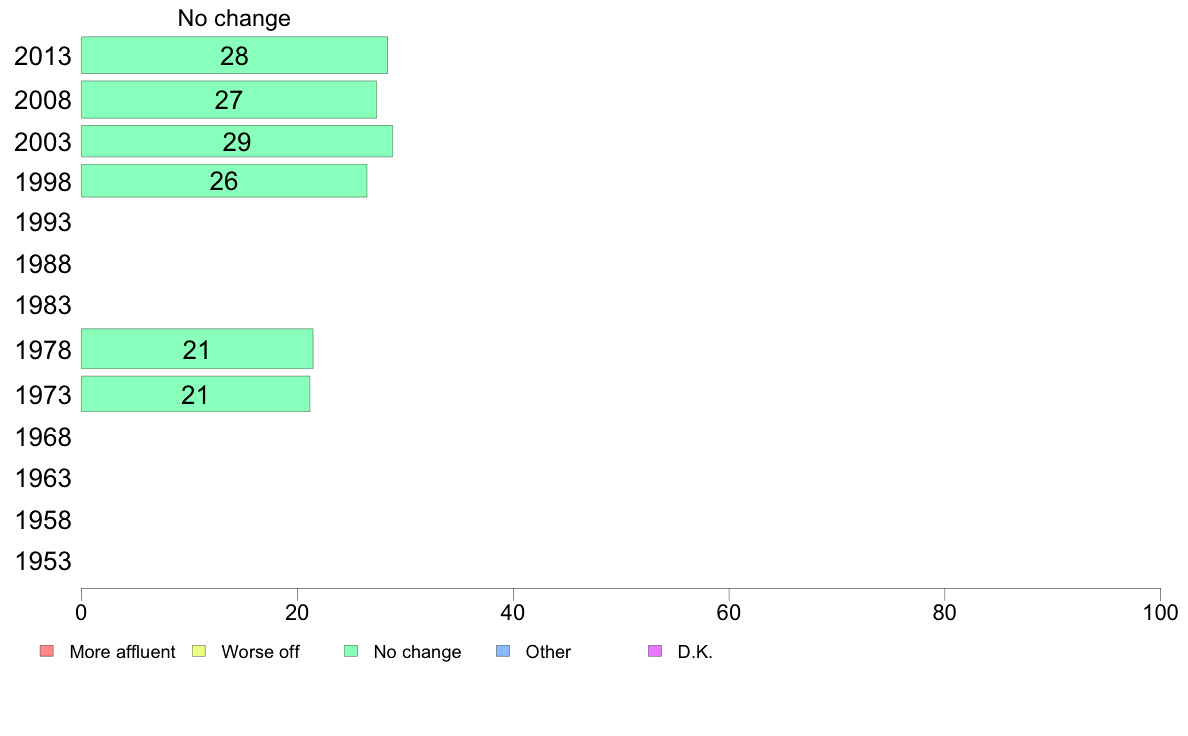Click the 1953 year label
1188x736 pixels.
[x=43, y=561]
